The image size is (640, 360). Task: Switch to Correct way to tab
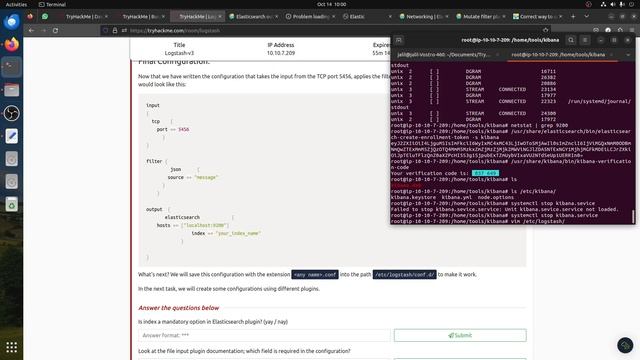[x=538, y=16]
